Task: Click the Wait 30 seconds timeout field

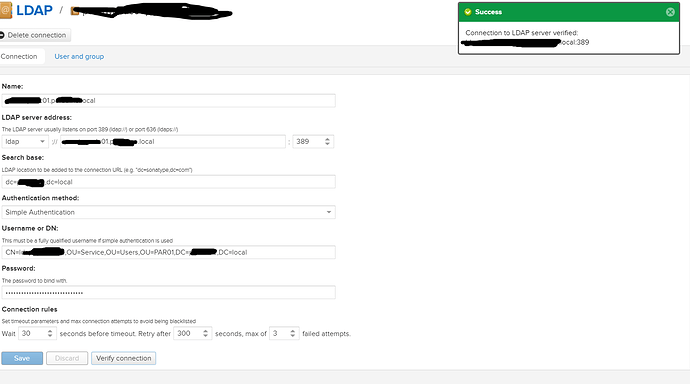Action: [x=37, y=333]
